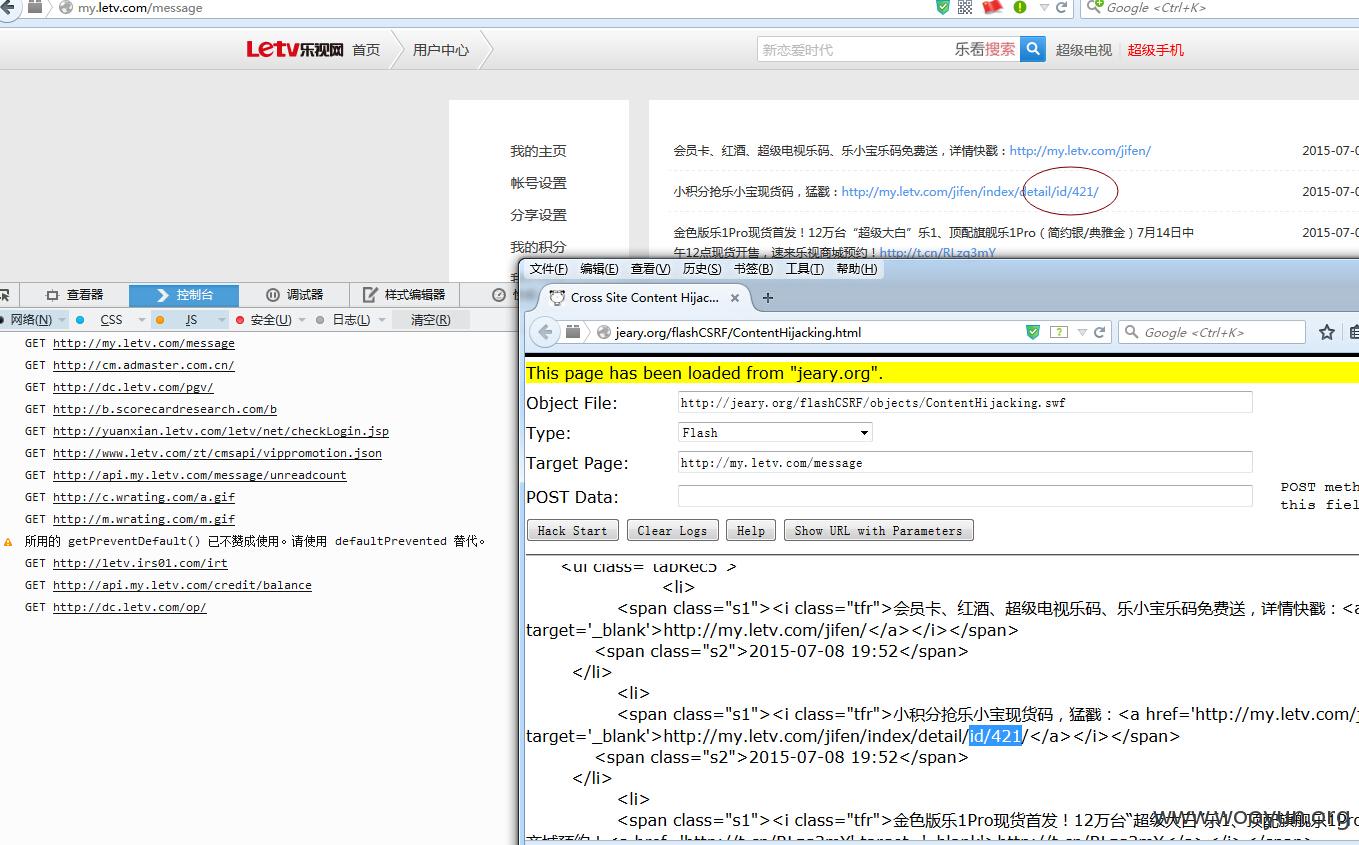
Task: Click the empty POST Data field
Action: [965, 496]
